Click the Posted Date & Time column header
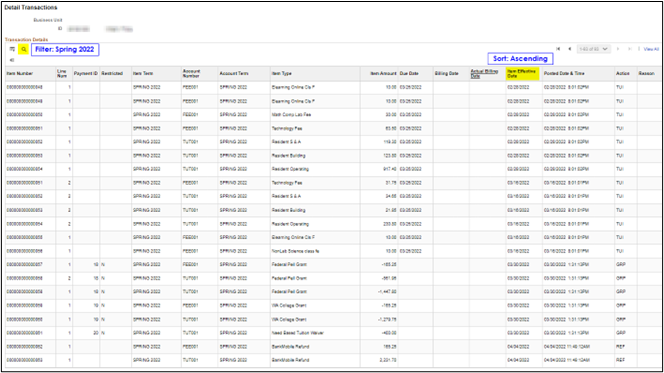The height and width of the screenshot is (373, 664). tap(564, 74)
